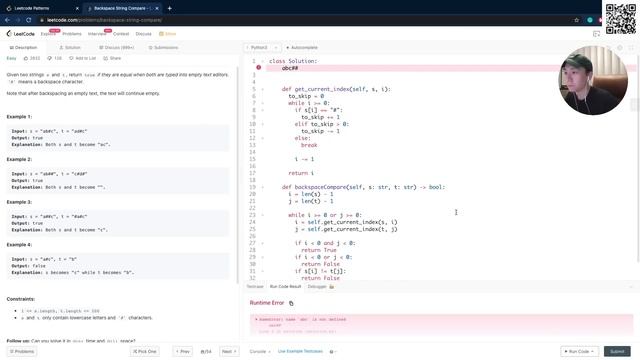Click the 'Example 1:' heading
Screen dimensions: 640x360
[19, 117]
